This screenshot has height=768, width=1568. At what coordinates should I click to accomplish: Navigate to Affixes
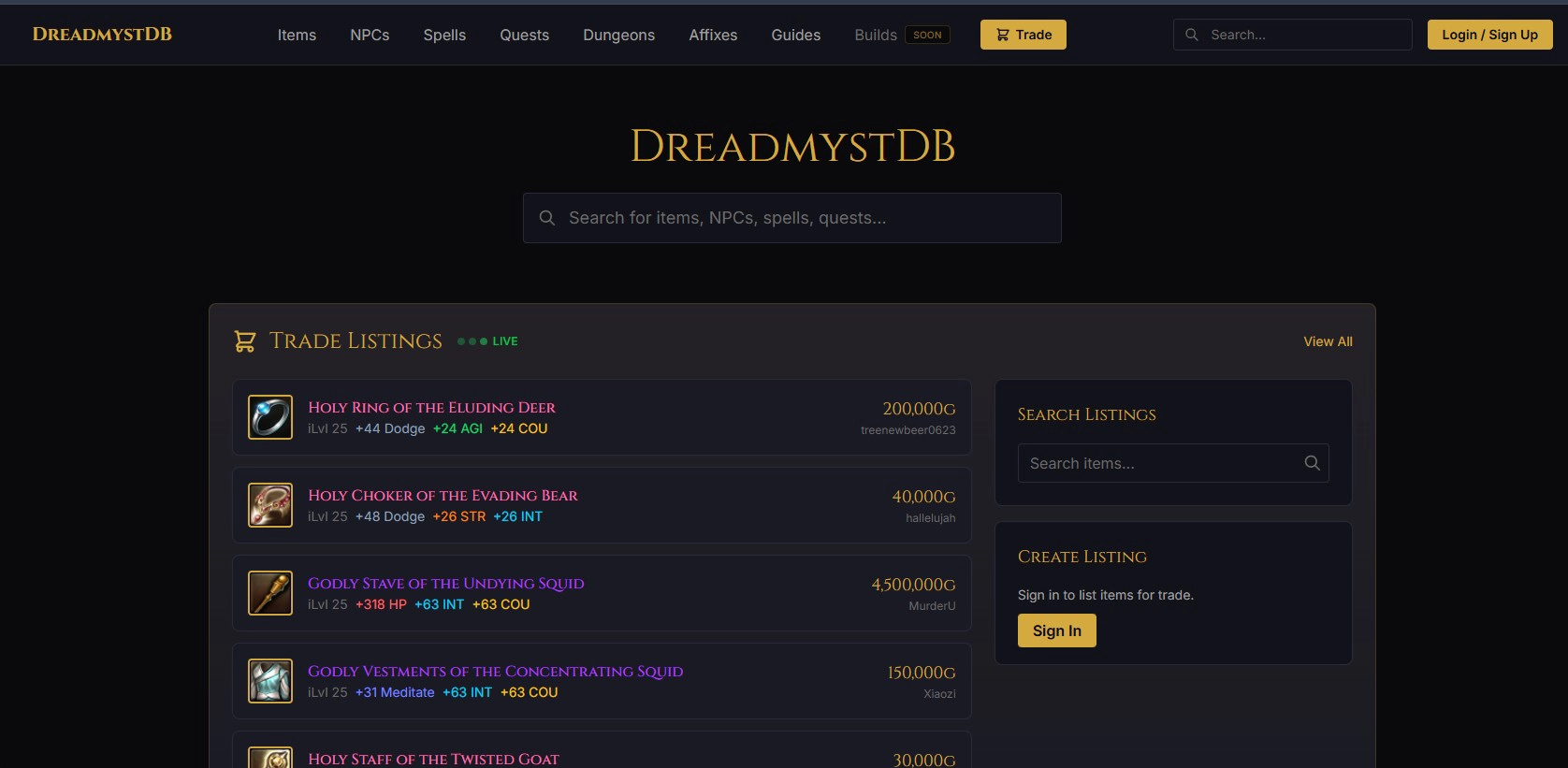click(713, 35)
